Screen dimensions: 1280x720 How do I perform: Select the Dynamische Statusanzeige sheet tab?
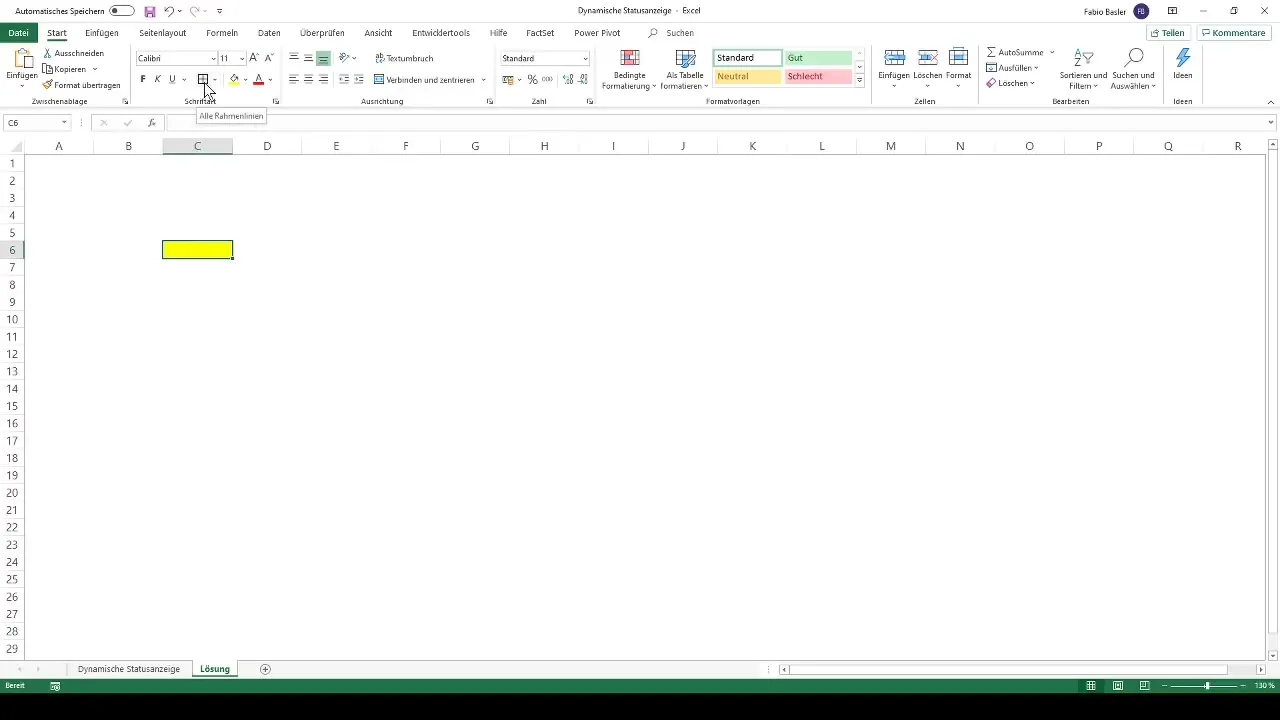tap(129, 669)
